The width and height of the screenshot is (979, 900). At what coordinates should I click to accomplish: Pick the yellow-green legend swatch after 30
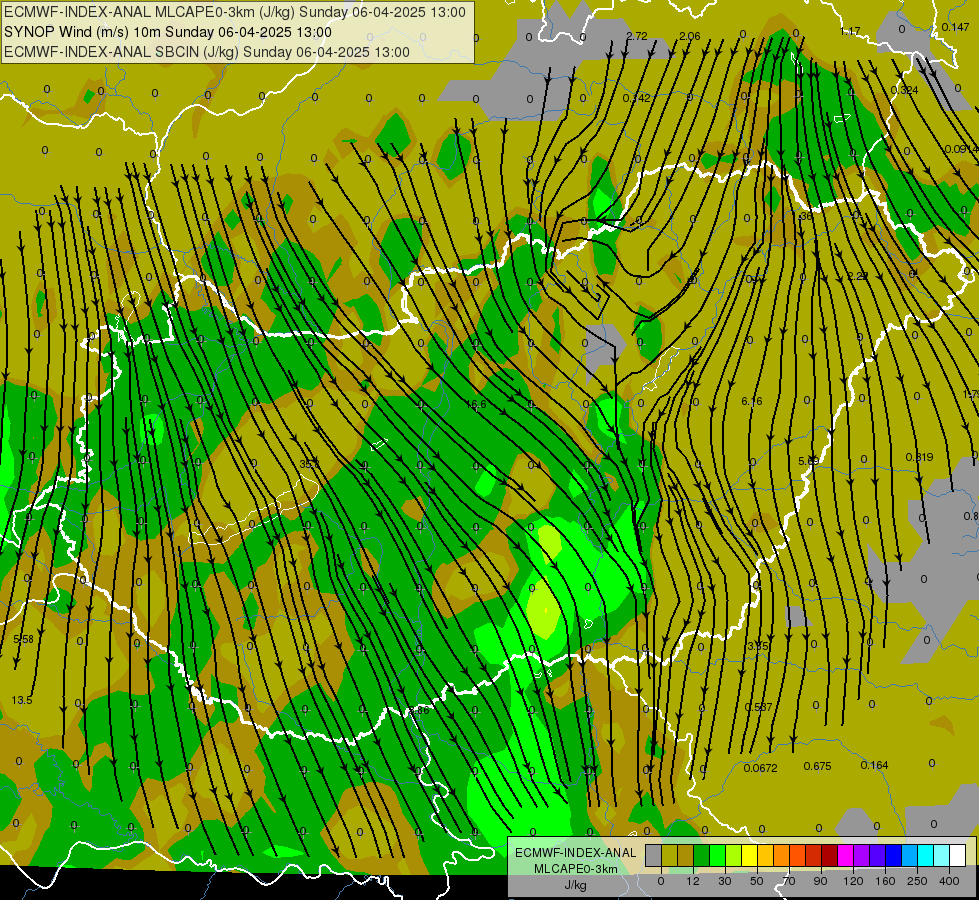(x=734, y=855)
